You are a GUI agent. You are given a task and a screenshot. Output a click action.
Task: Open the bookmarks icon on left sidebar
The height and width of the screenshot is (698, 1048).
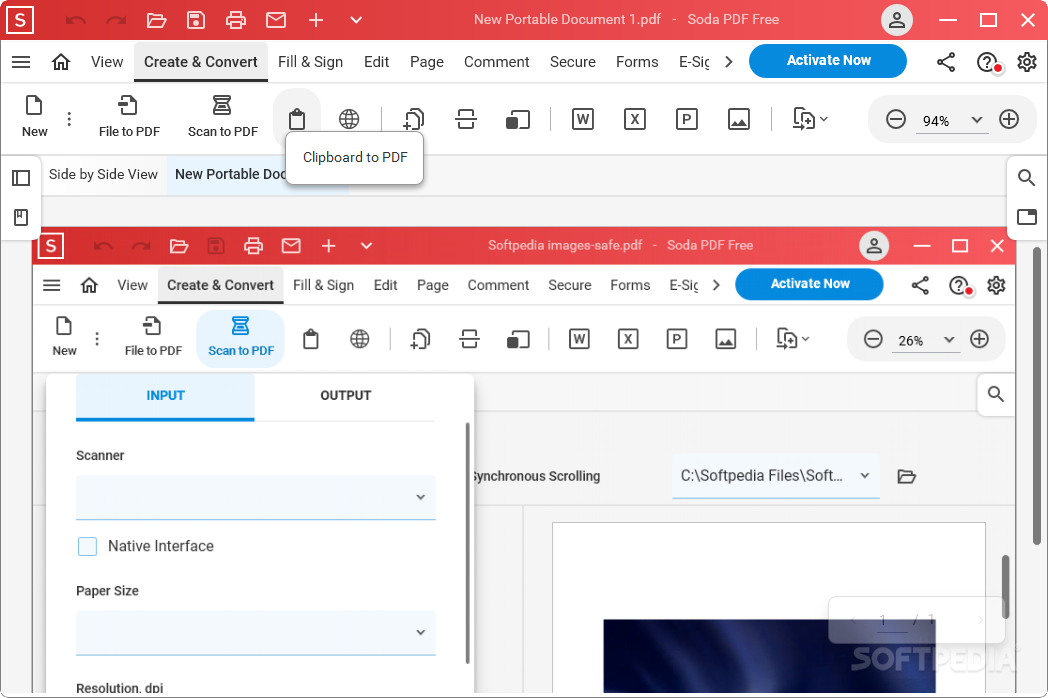21,217
